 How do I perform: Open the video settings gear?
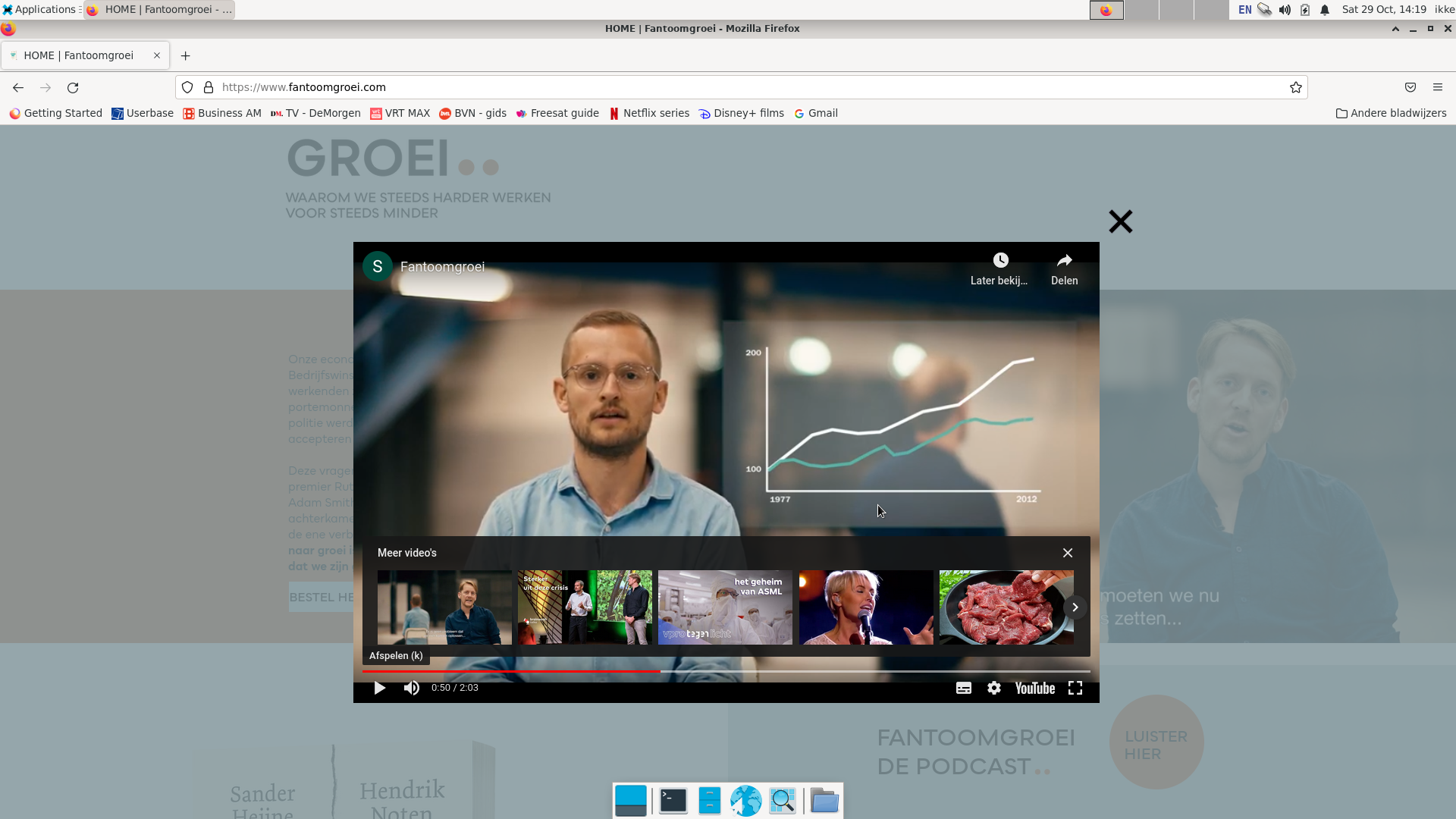pos(994,688)
